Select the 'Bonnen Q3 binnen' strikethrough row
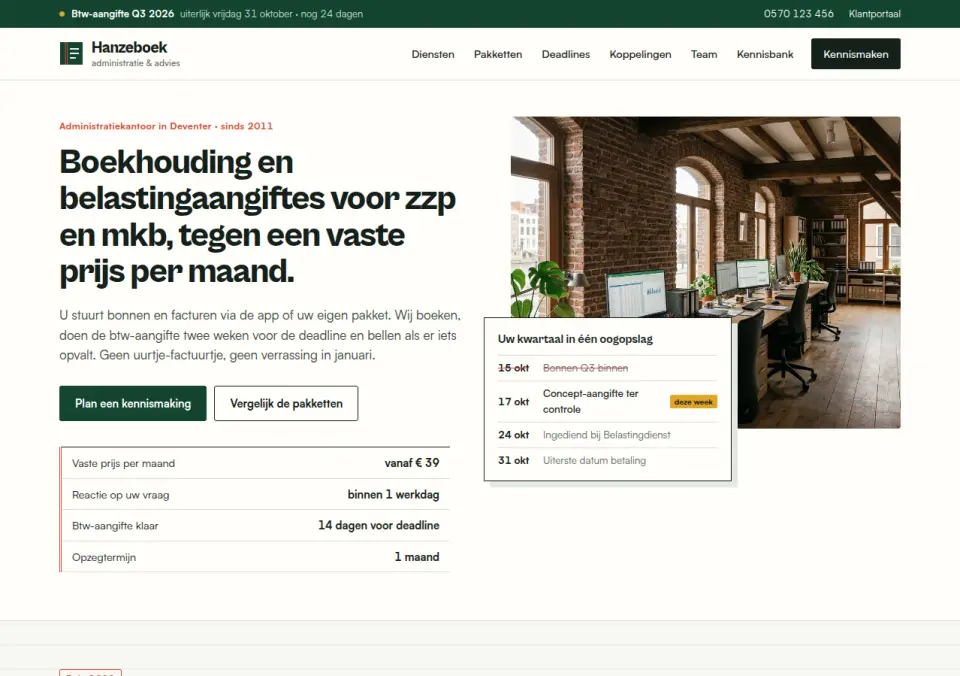960x676 pixels. click(607, 368)
